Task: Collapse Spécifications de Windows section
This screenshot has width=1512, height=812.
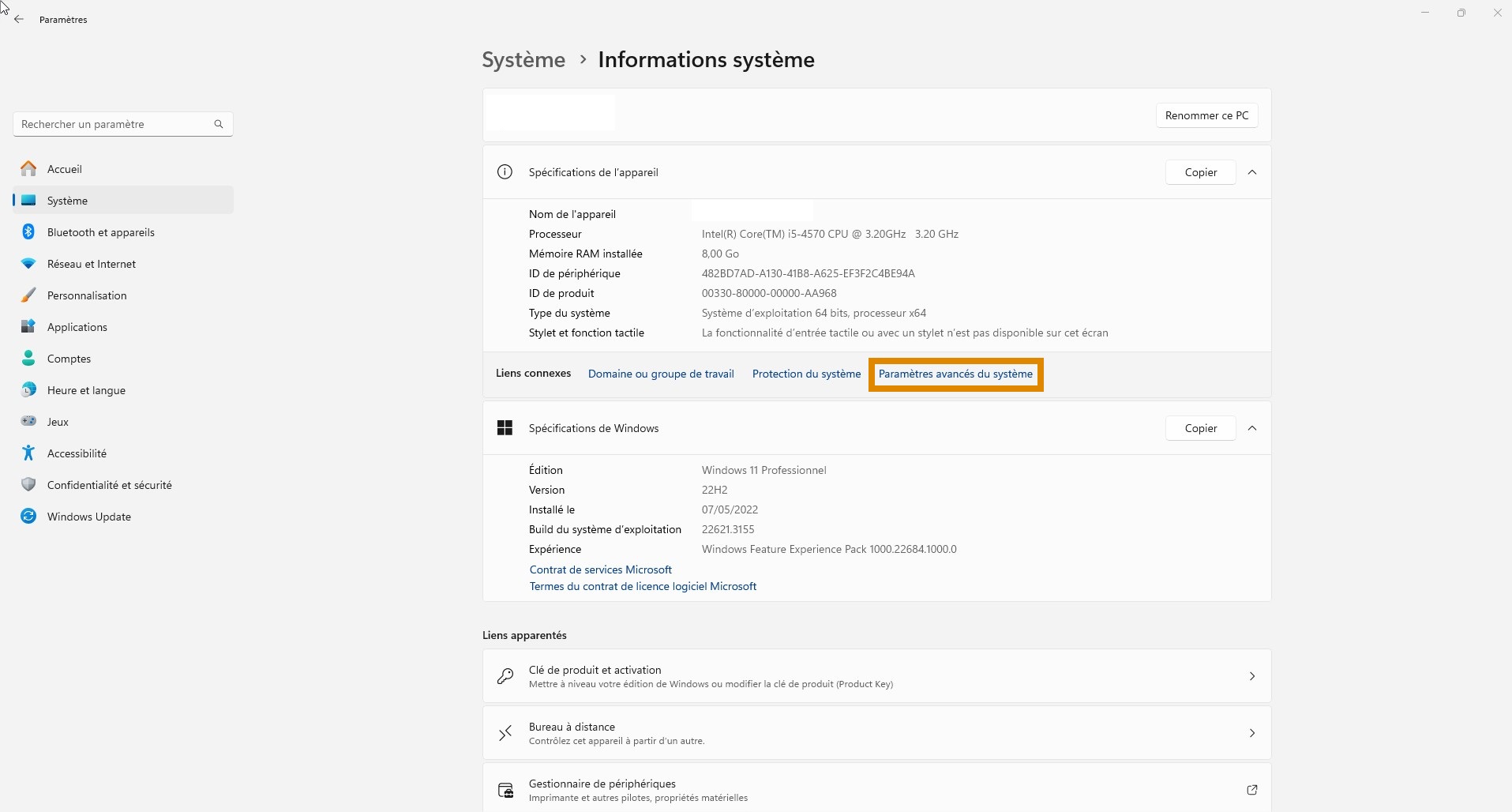Action: click(1251, 428)
